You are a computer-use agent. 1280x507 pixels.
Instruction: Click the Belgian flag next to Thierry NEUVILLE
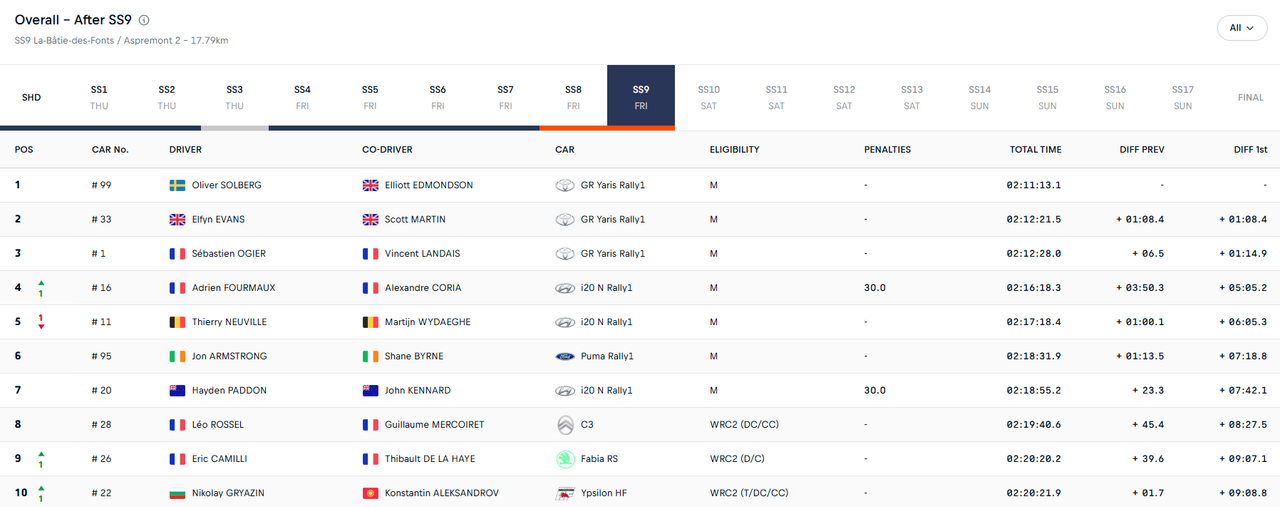pyautogui.click(x=178, y=322)
